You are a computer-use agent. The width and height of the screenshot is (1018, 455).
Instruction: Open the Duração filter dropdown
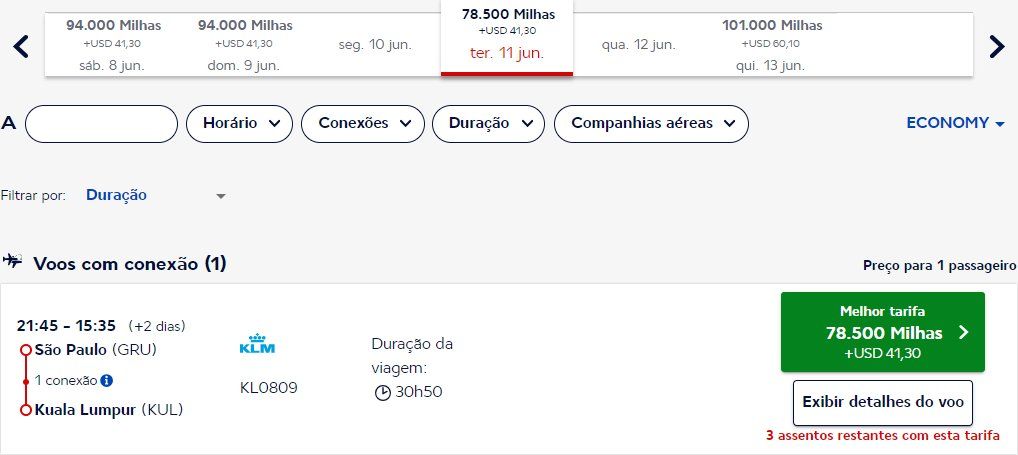click(488, 123)
